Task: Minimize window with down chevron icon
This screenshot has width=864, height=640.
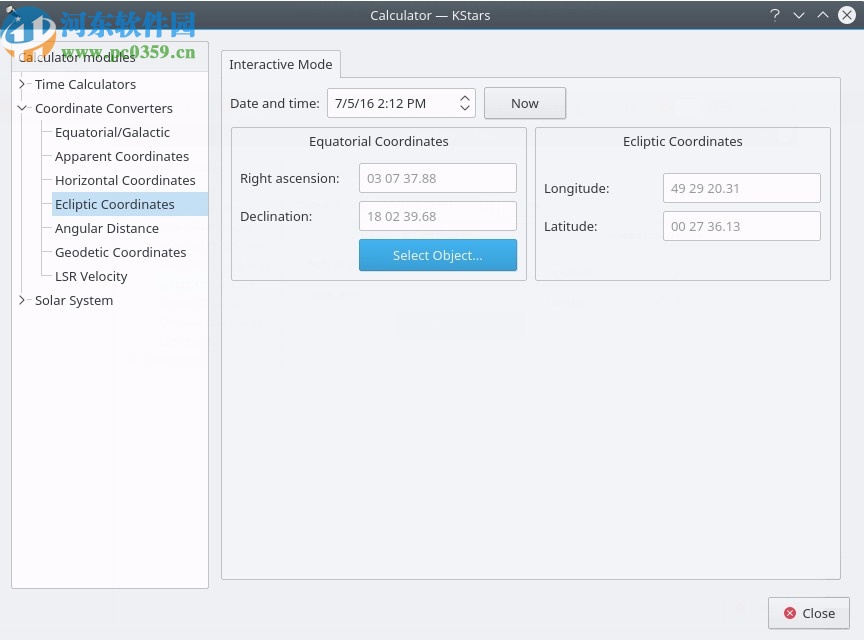Action: pos(798,15)
